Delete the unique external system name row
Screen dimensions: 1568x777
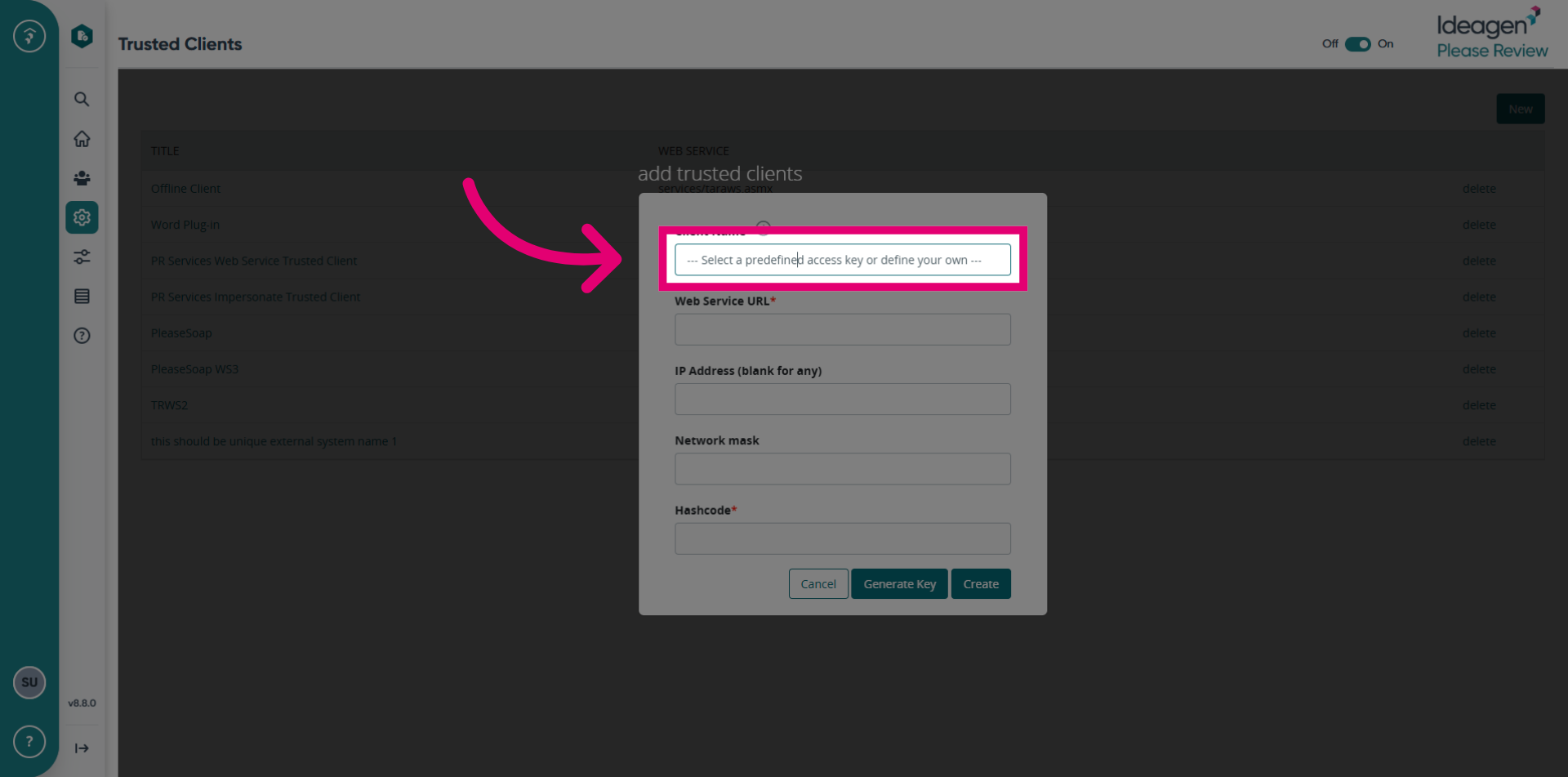coord(1479,441)
